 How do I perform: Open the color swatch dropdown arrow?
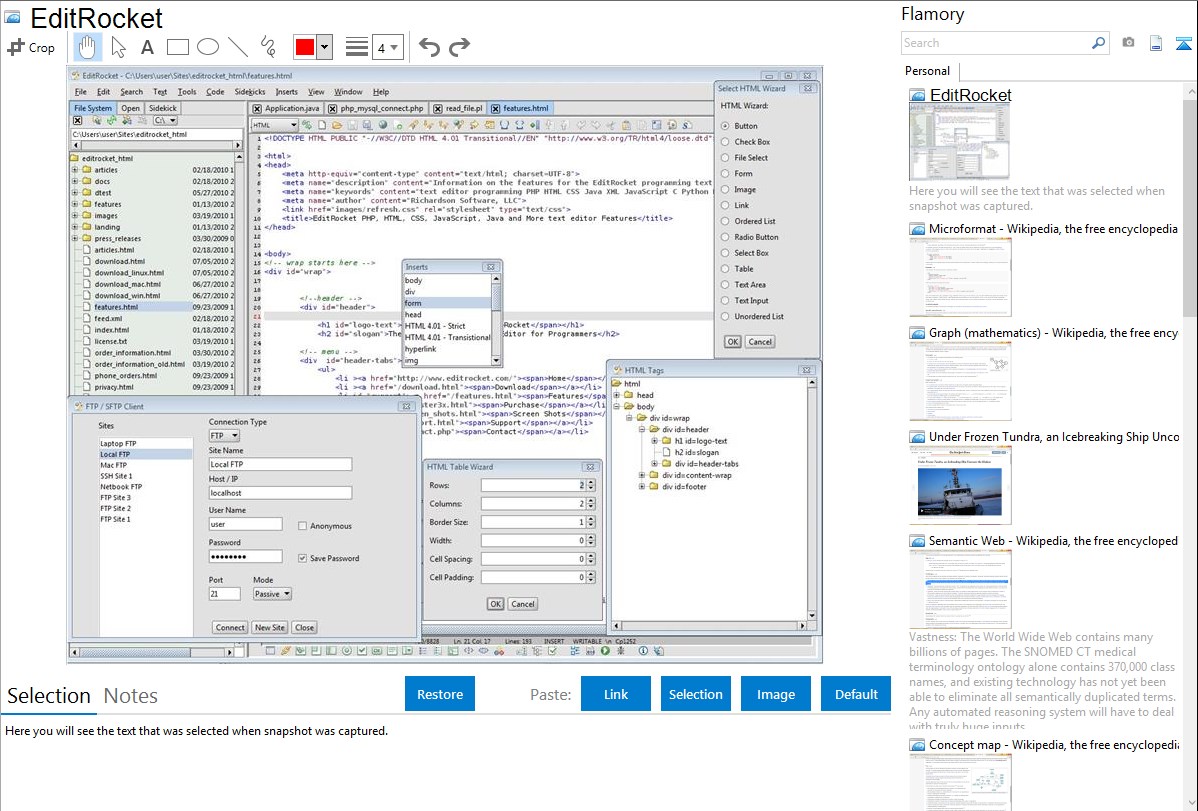pyautogui.click(x=325, y=47)
